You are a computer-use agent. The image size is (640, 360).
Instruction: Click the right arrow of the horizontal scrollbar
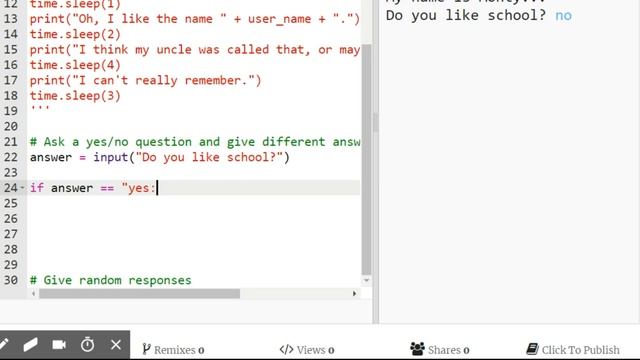[354, 293]
